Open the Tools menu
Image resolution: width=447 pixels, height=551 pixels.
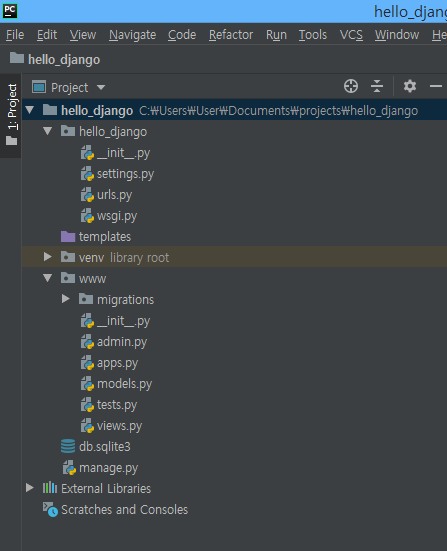(313, 35)
